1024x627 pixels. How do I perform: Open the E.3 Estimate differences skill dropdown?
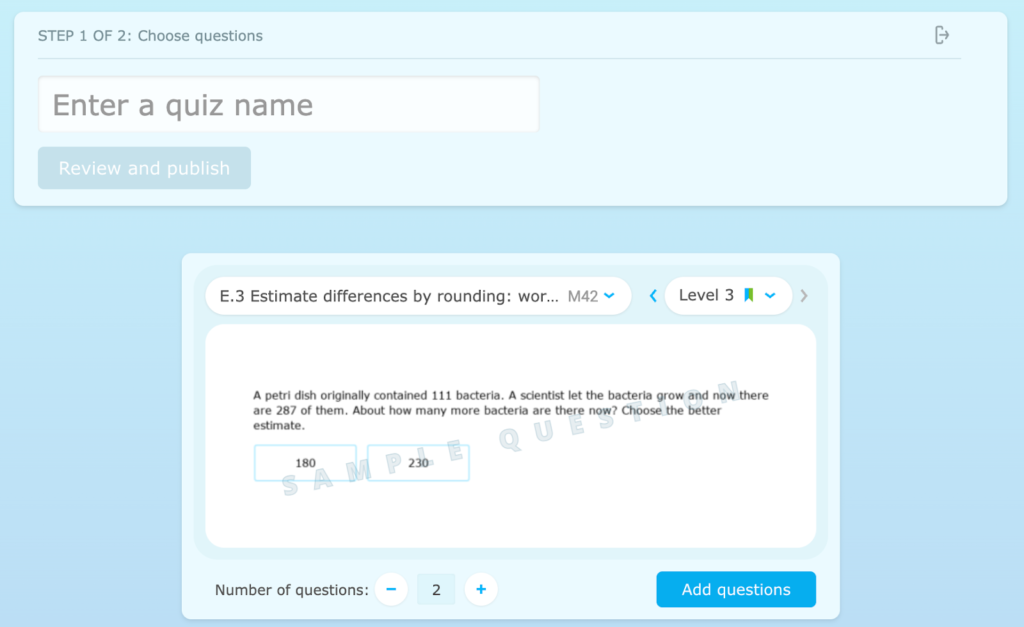tap(390, 296)
